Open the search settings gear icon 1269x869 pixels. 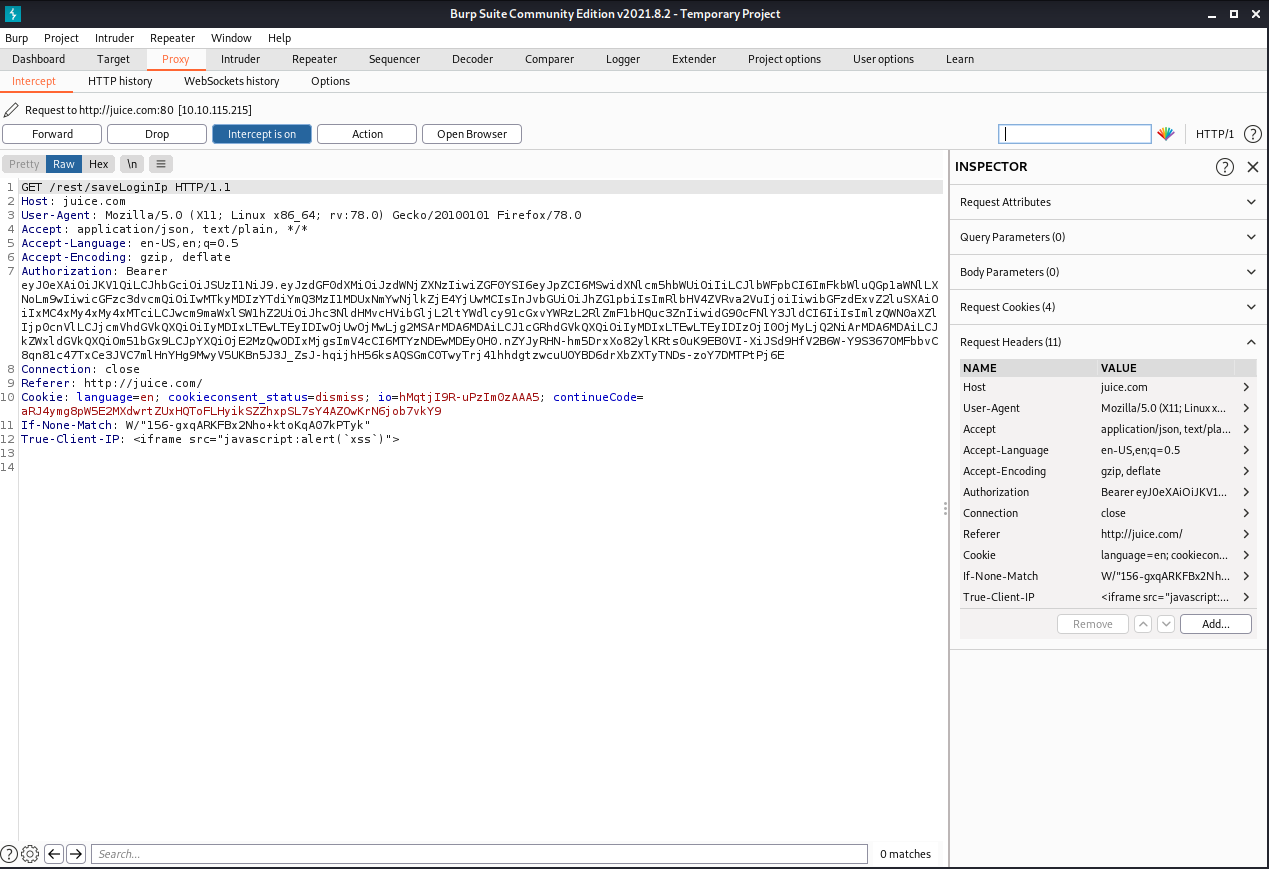[30, 854]
